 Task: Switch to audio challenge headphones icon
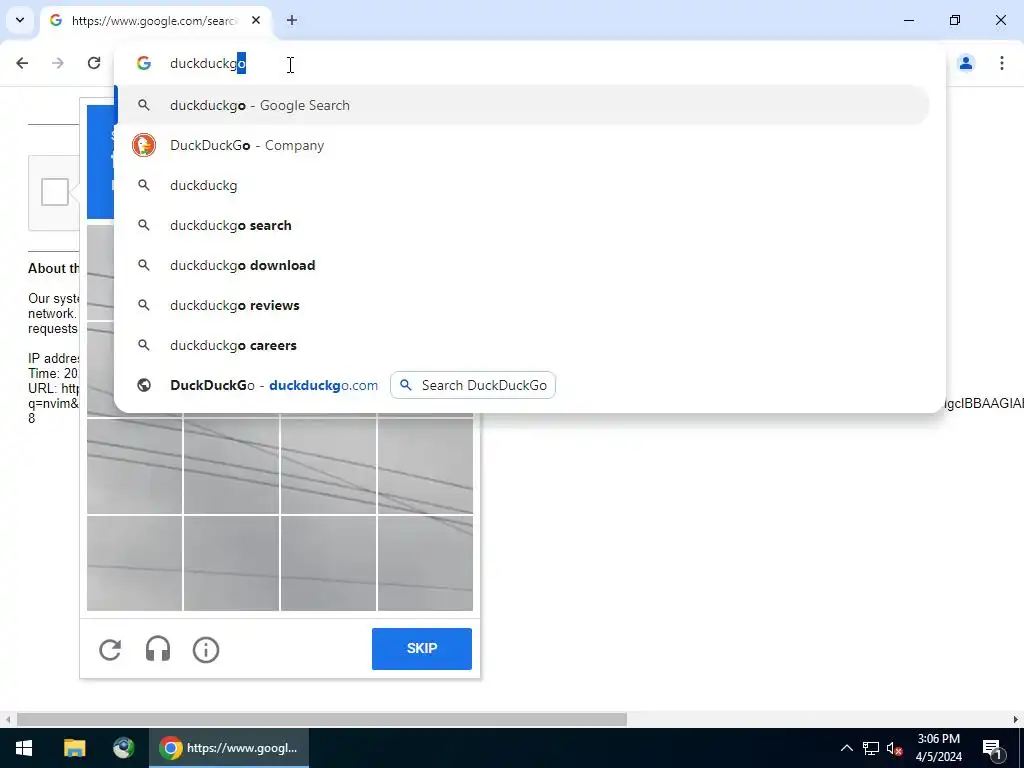[158, 650]
